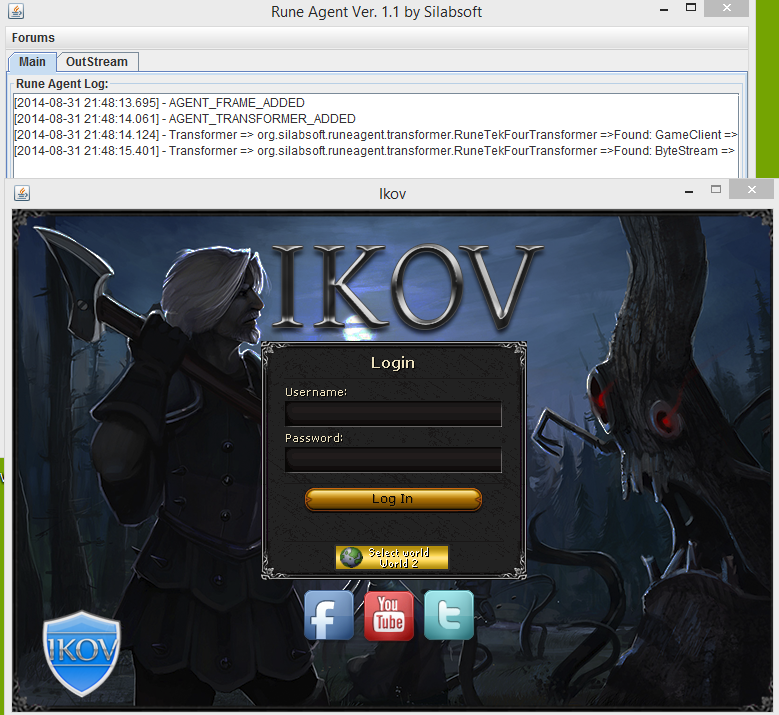Click the Username: label
The width and height of the screenshot is (779, 715).
coord(316,392)
